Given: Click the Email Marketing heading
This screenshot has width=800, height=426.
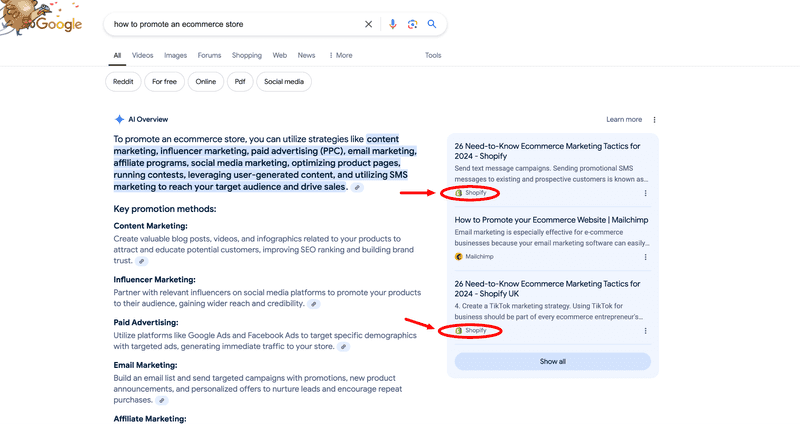Looking at the screenshot, I should pyautogui.click(x=145, y=365).
